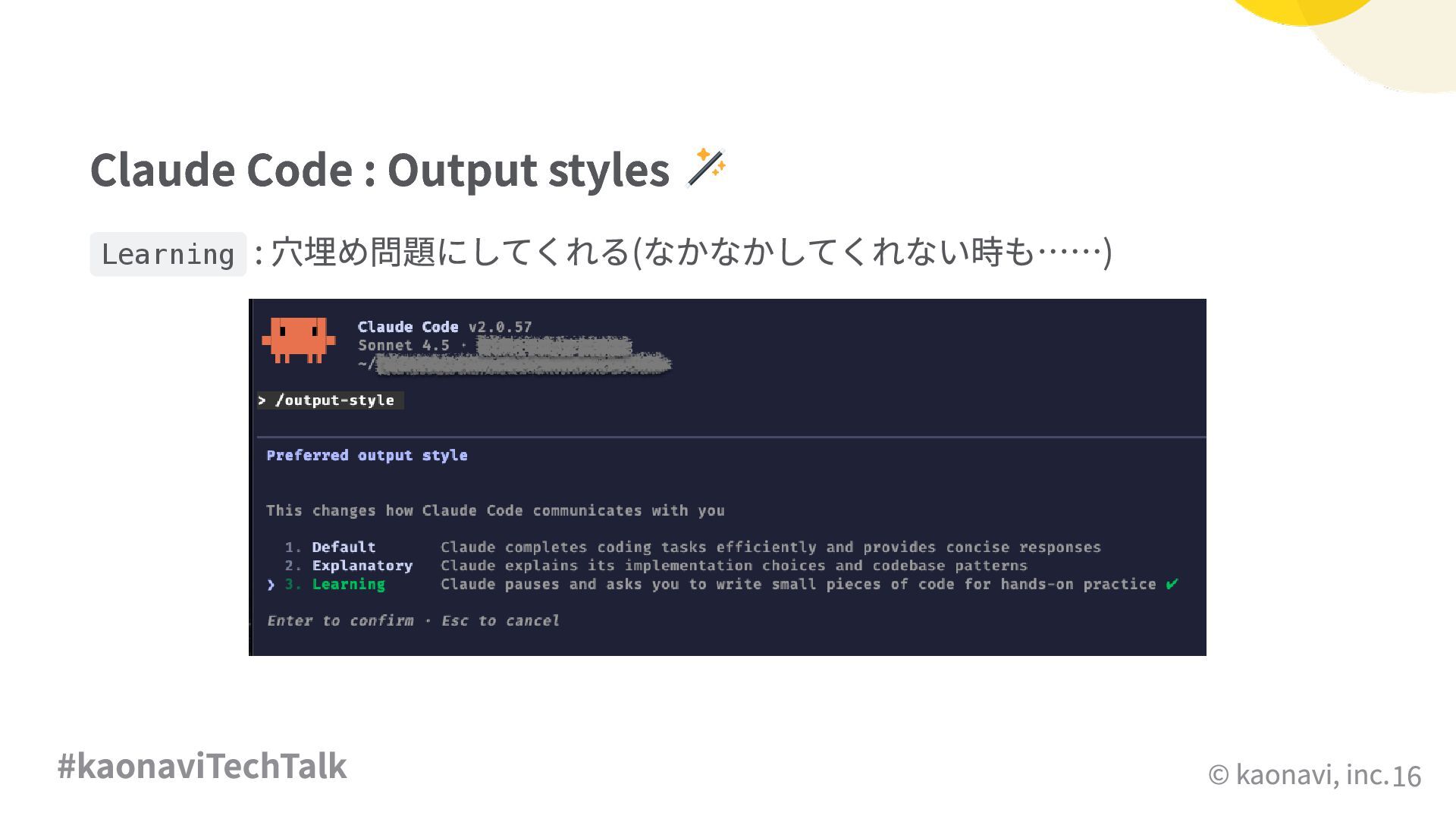
Task: Click the /output-style command input
Action: (x=334, y=400)
